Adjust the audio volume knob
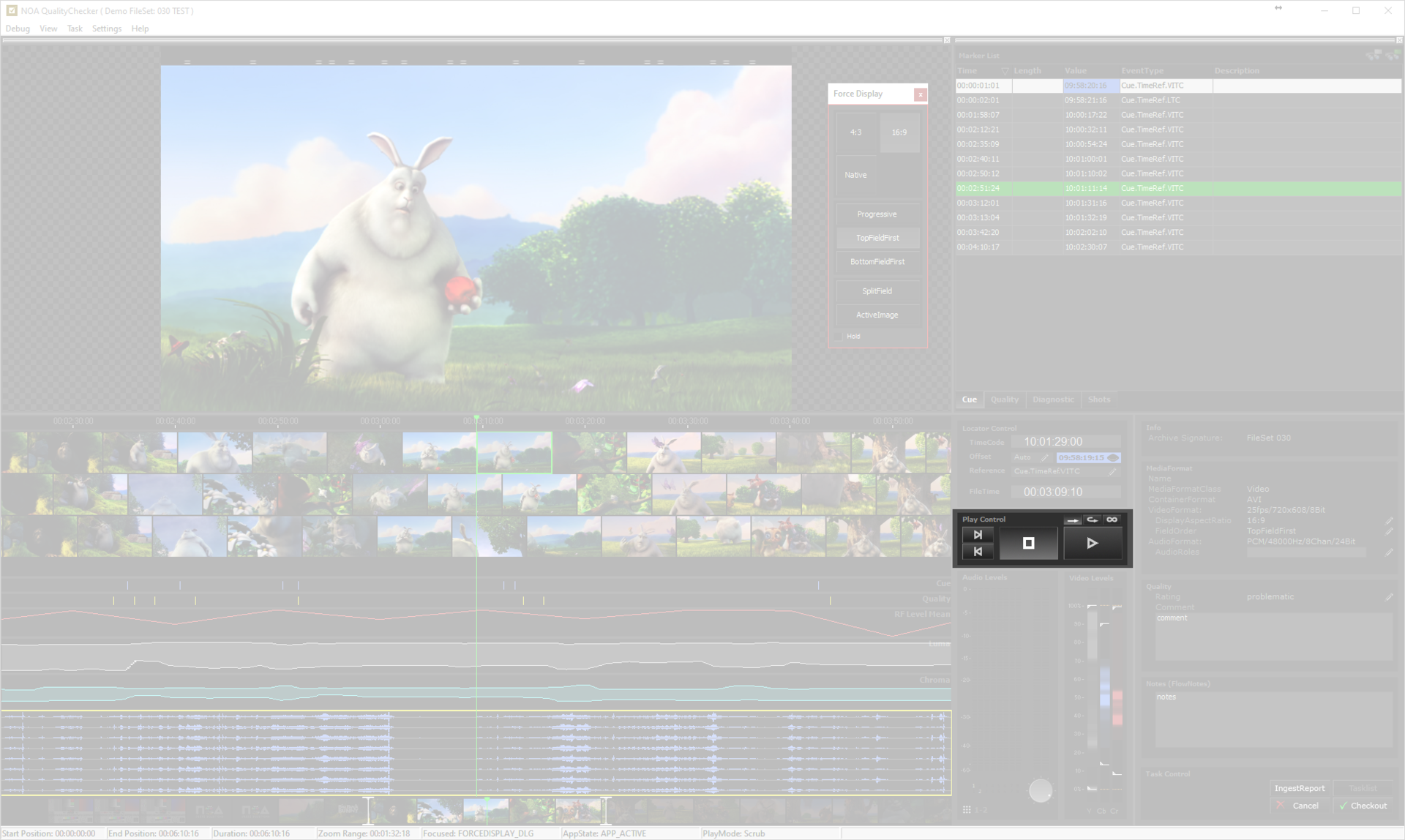 1040,790
